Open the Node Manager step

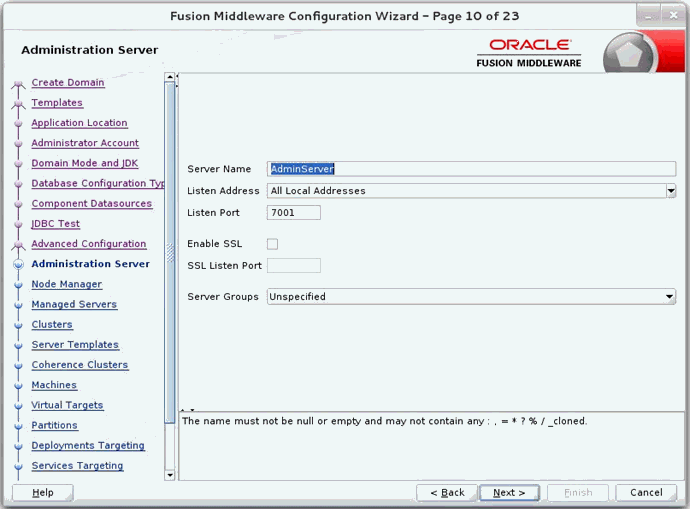(66, 284)
